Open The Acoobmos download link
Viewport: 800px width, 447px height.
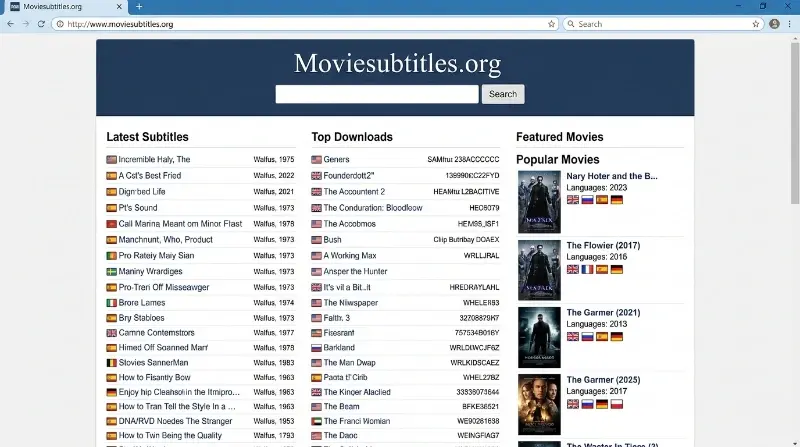click(x=349, y=224)
